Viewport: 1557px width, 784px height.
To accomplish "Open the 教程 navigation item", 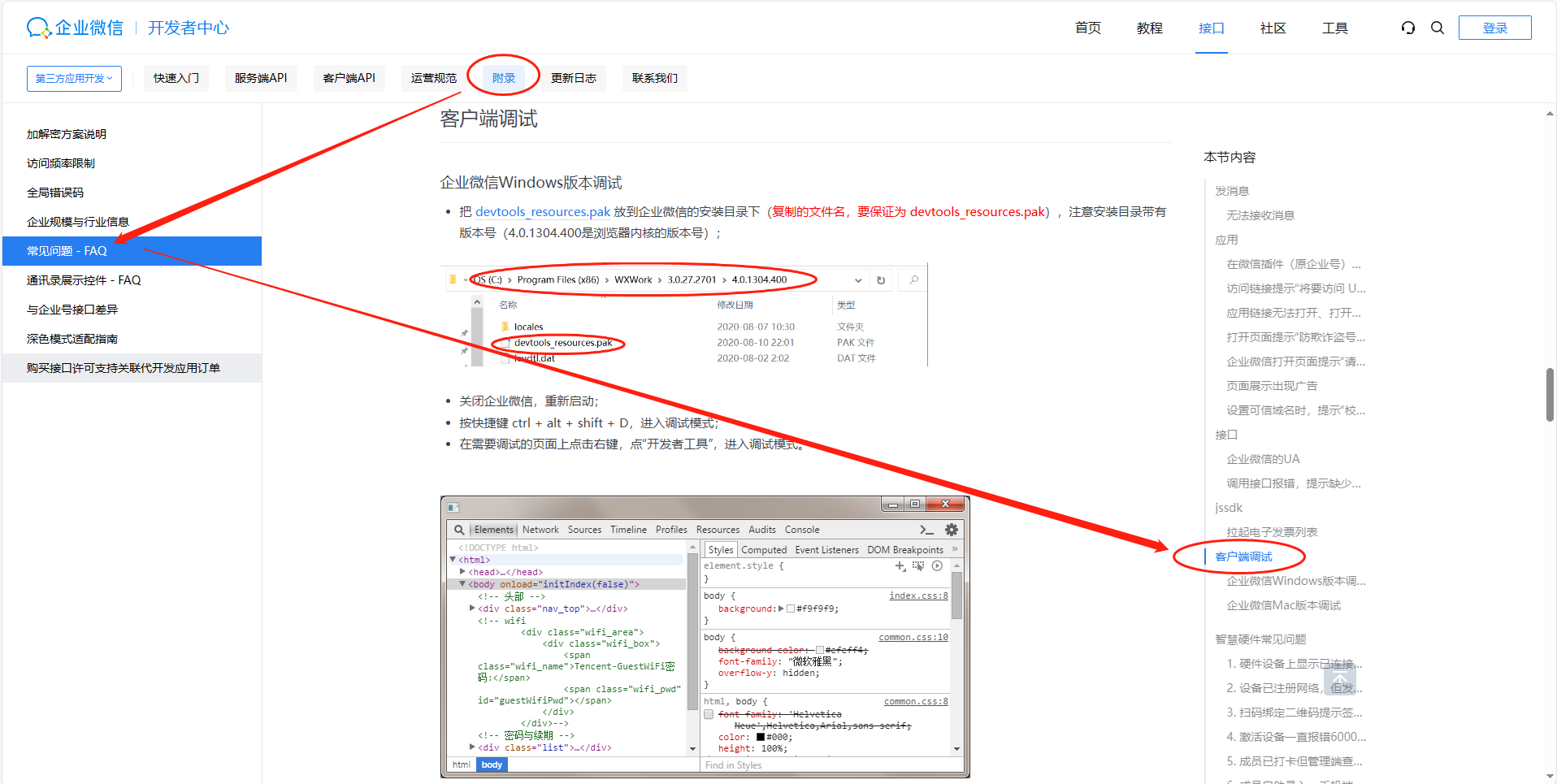I will 1150,28.
